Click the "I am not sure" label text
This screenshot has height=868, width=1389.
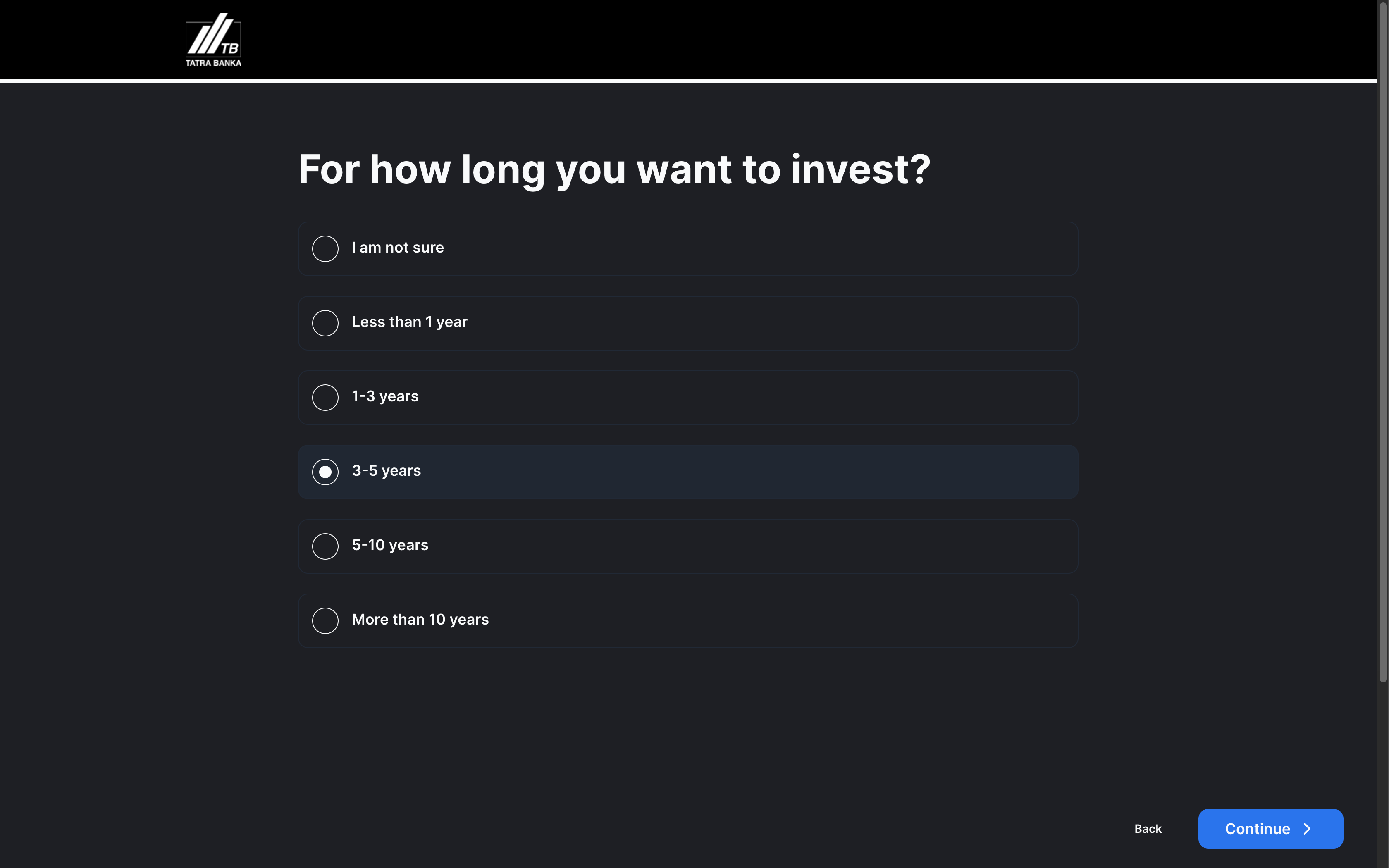pyautogui.click(x=398, y=248)
